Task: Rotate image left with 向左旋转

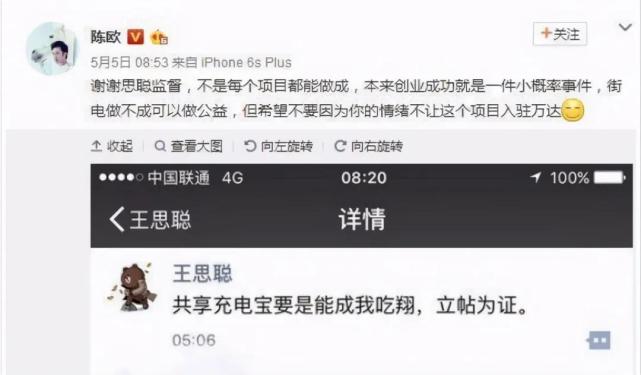Action: 278,146
